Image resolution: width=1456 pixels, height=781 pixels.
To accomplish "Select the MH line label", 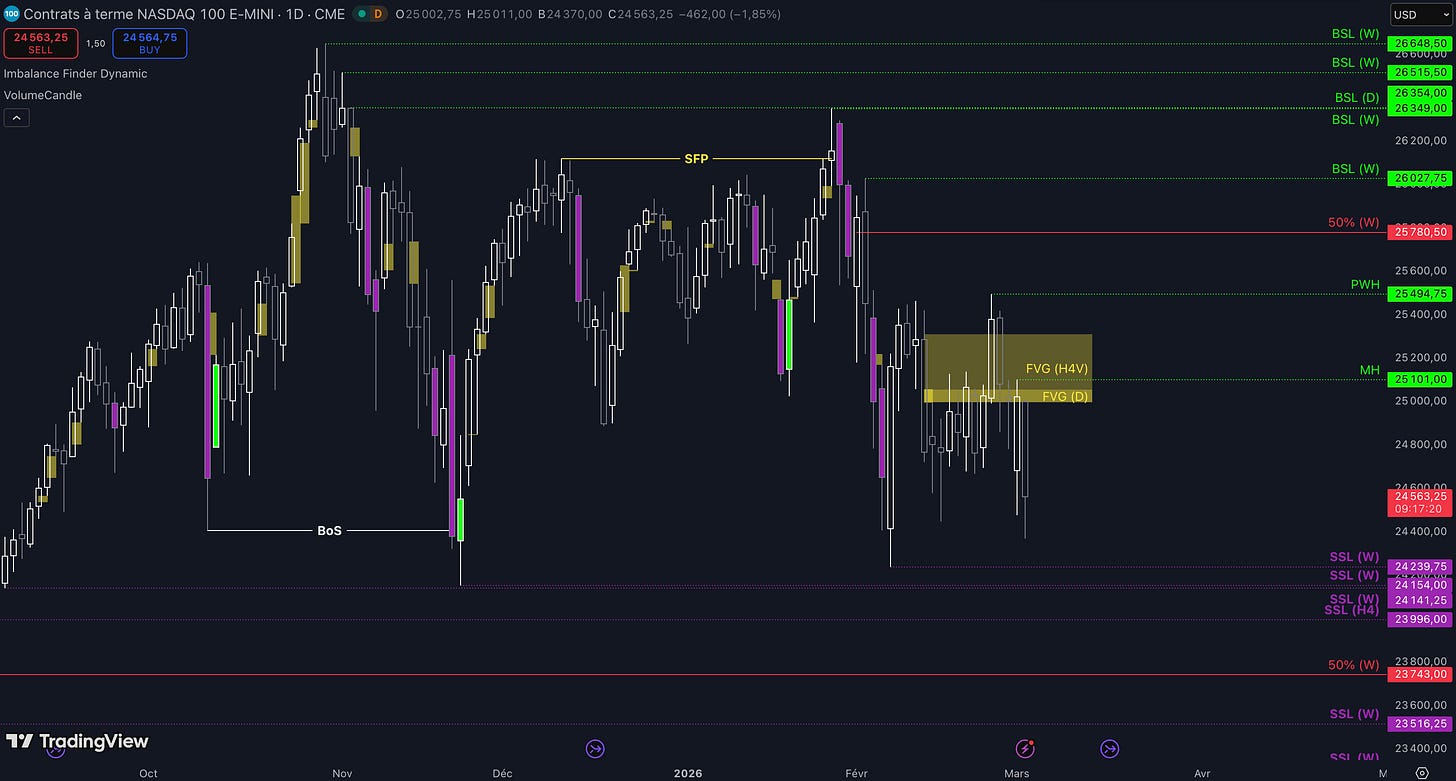I will (1370, 370).
